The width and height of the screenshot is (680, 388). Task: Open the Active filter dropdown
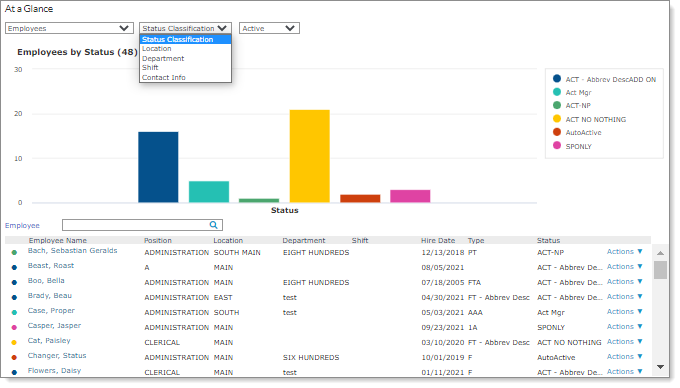point(269,28)
